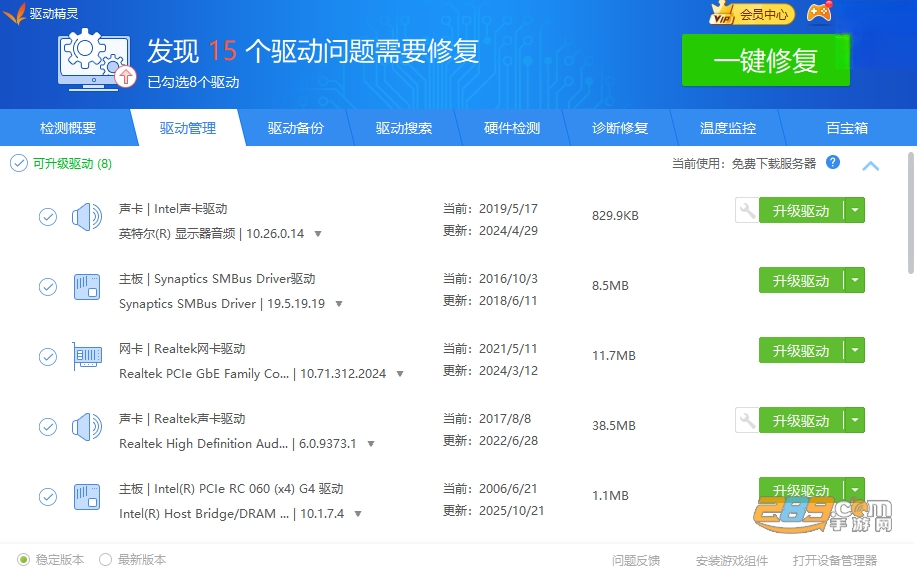
Task: Click the 问题反馈 link
Action: (636, 560)
